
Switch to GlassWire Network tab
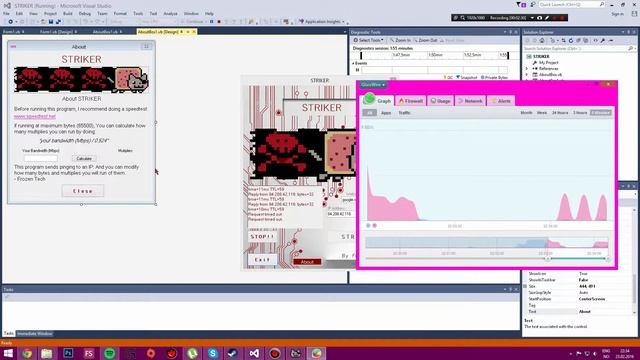pyautogui.click(x=471, y=101)
